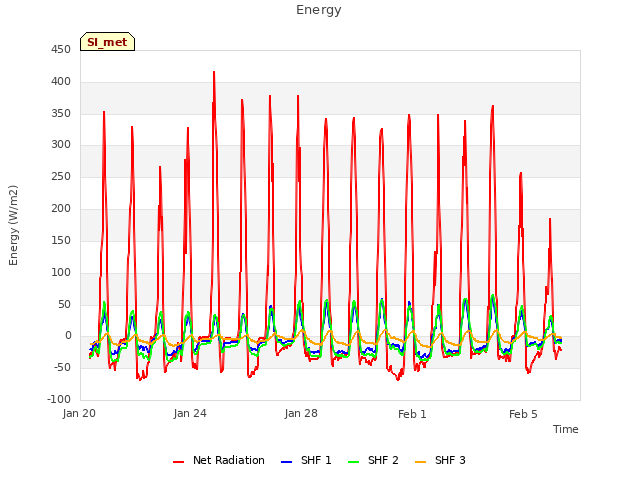Screen dimensions: 640x480
Task: Click the Jan 24 x-axis tick label
Action: [190, 413]
